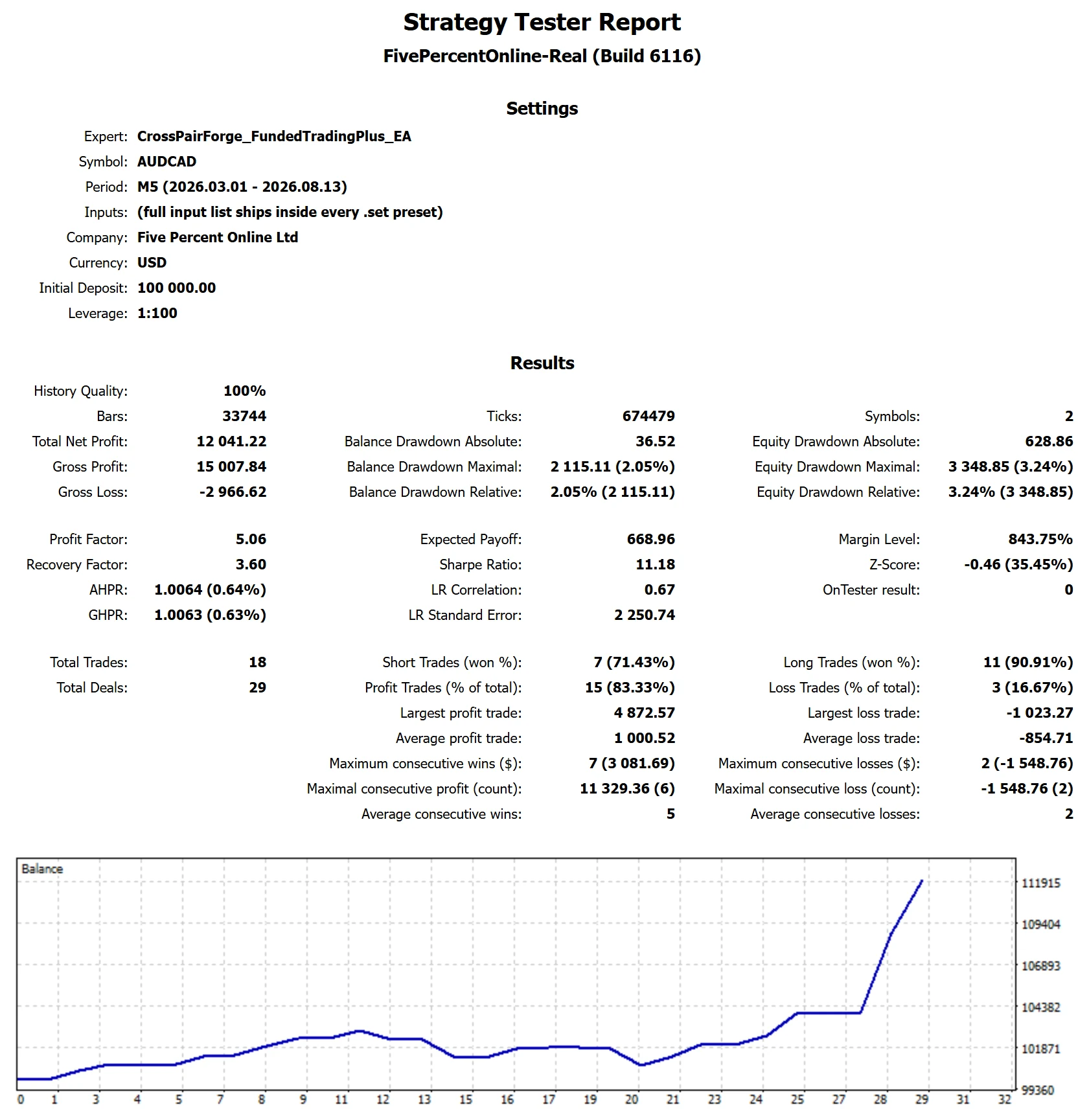The width and height of the screenshot is (1089, 1120).
Task: Click the Total Deals value 29
Action: [257, 688]
